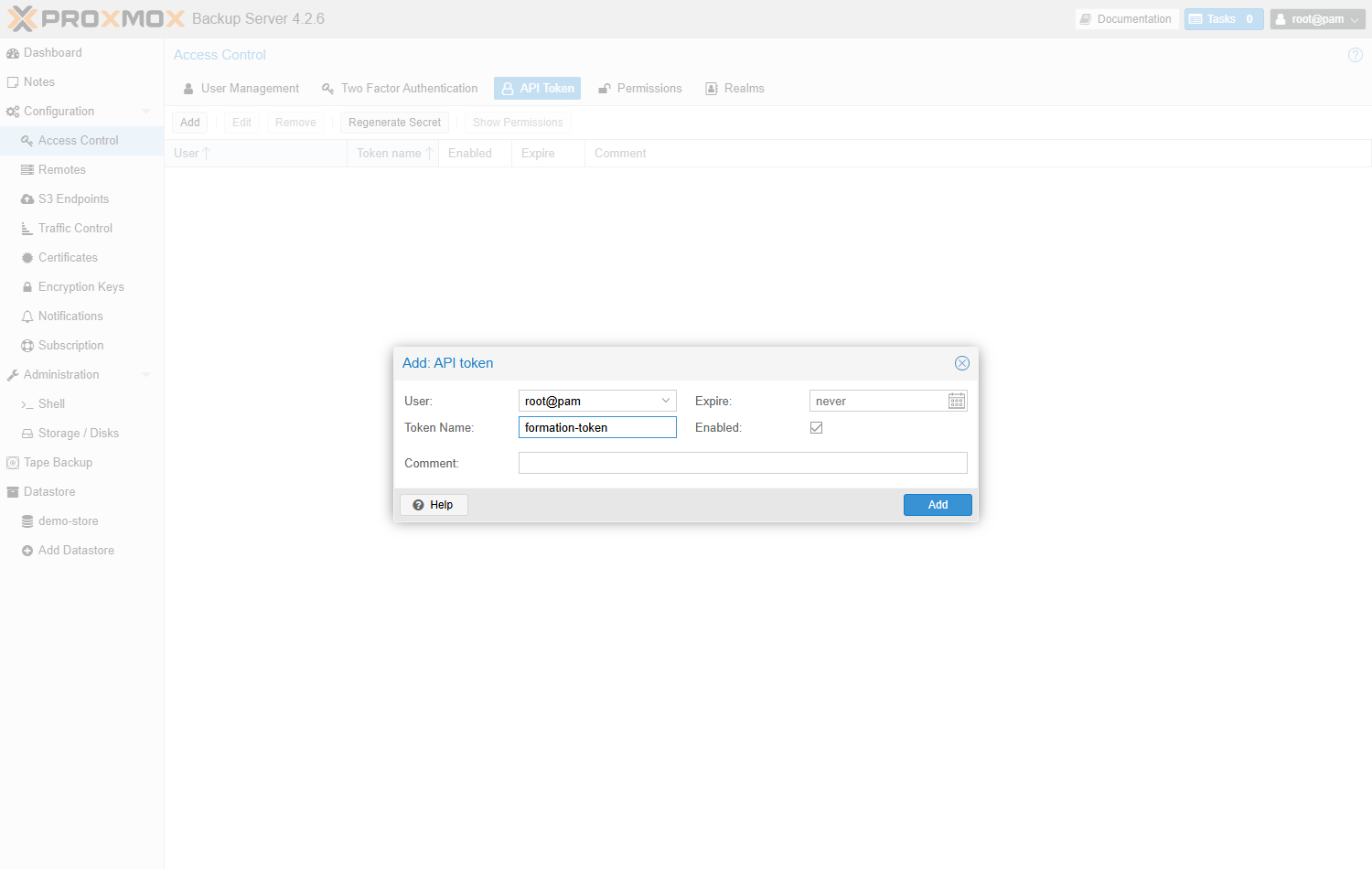
Task: Open the Permissions tab
Action: coord(640,89)
